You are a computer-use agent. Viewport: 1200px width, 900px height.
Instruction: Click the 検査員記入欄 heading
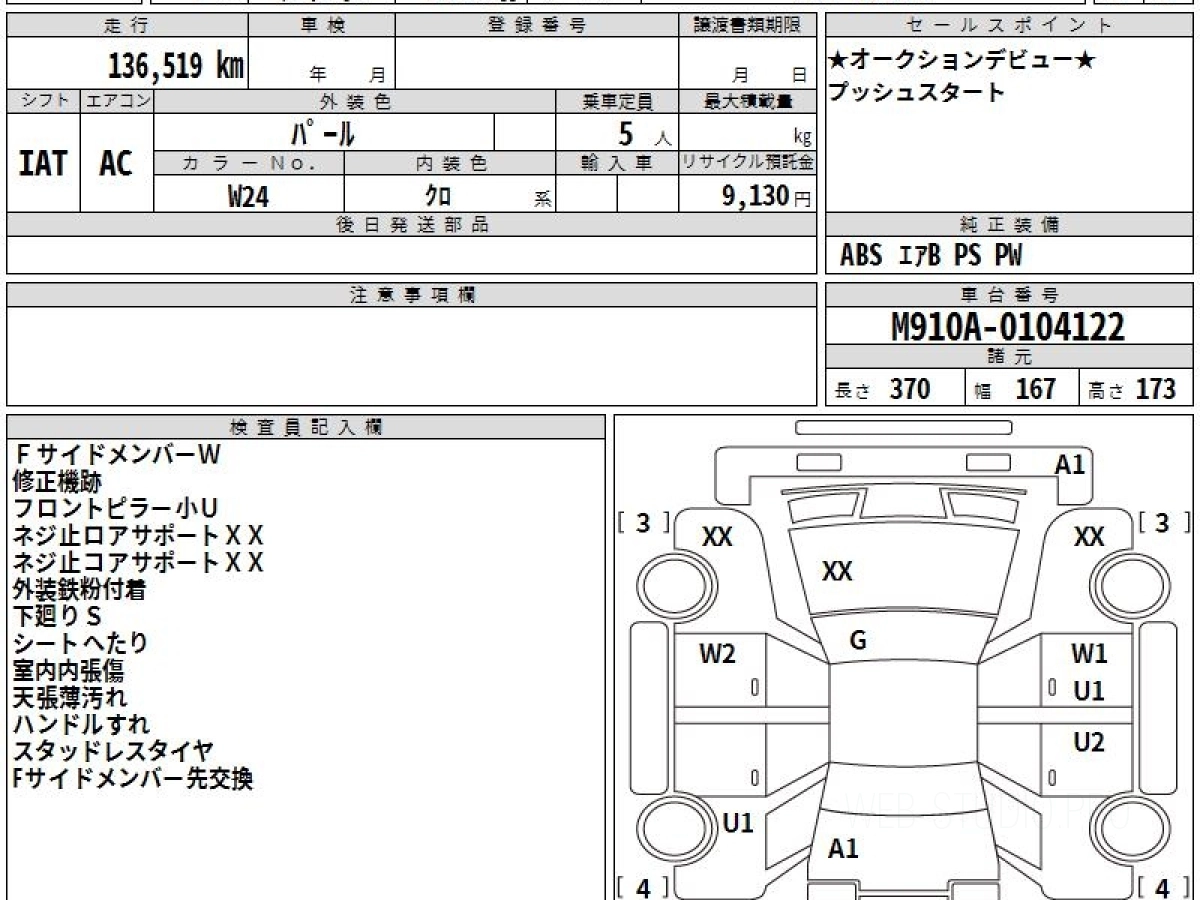click(306, 427)
